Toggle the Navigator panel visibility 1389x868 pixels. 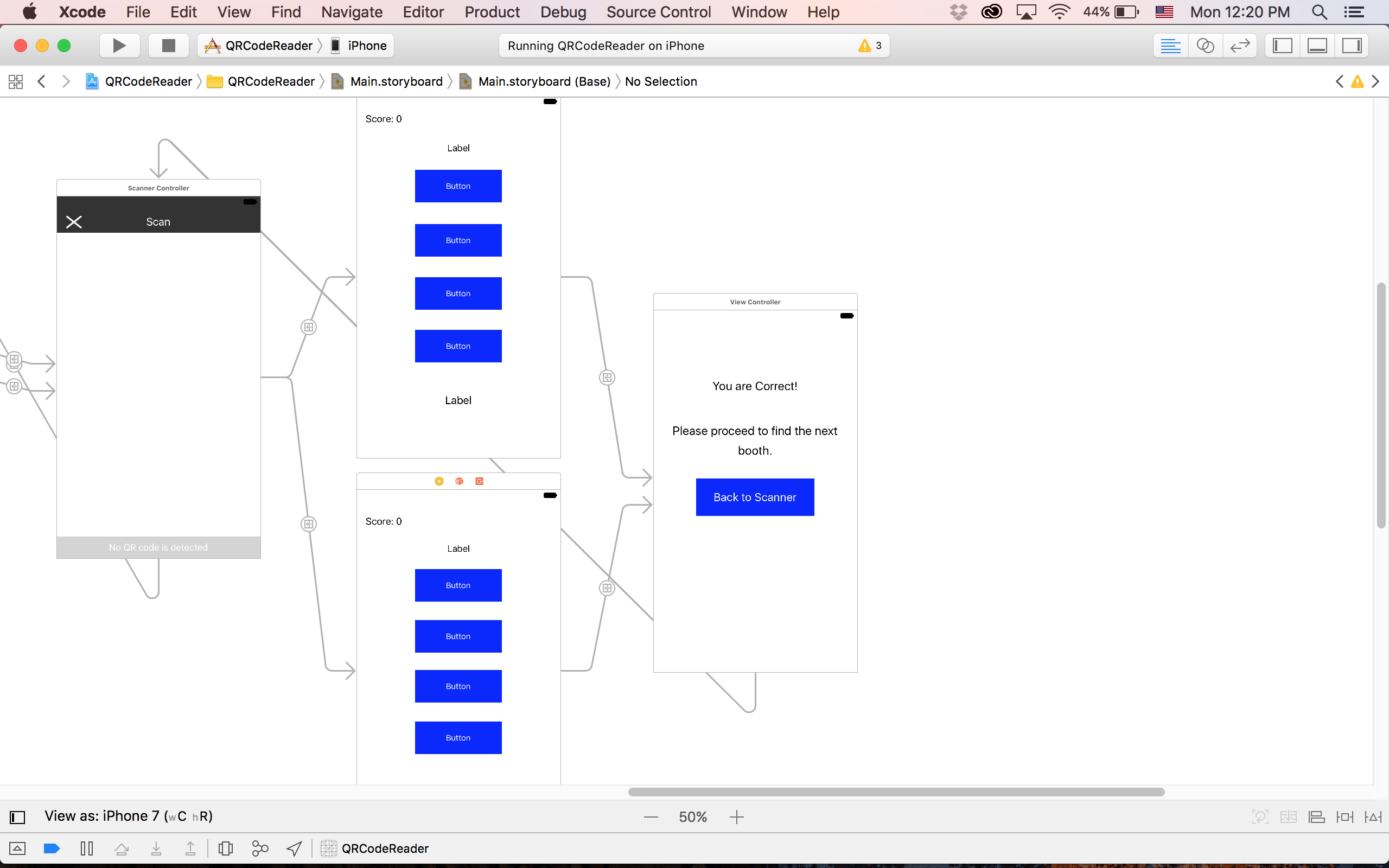(x=1282, y=46)
